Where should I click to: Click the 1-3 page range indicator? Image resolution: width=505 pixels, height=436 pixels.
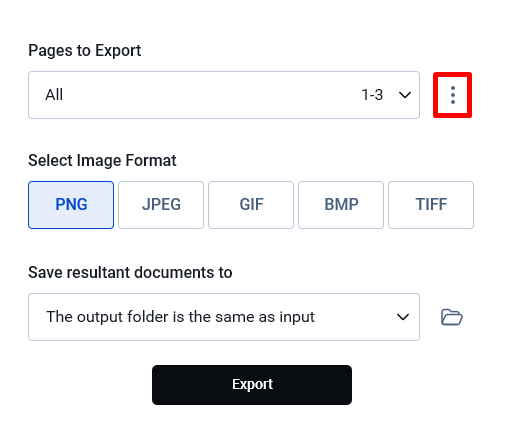tap(372, 95)
